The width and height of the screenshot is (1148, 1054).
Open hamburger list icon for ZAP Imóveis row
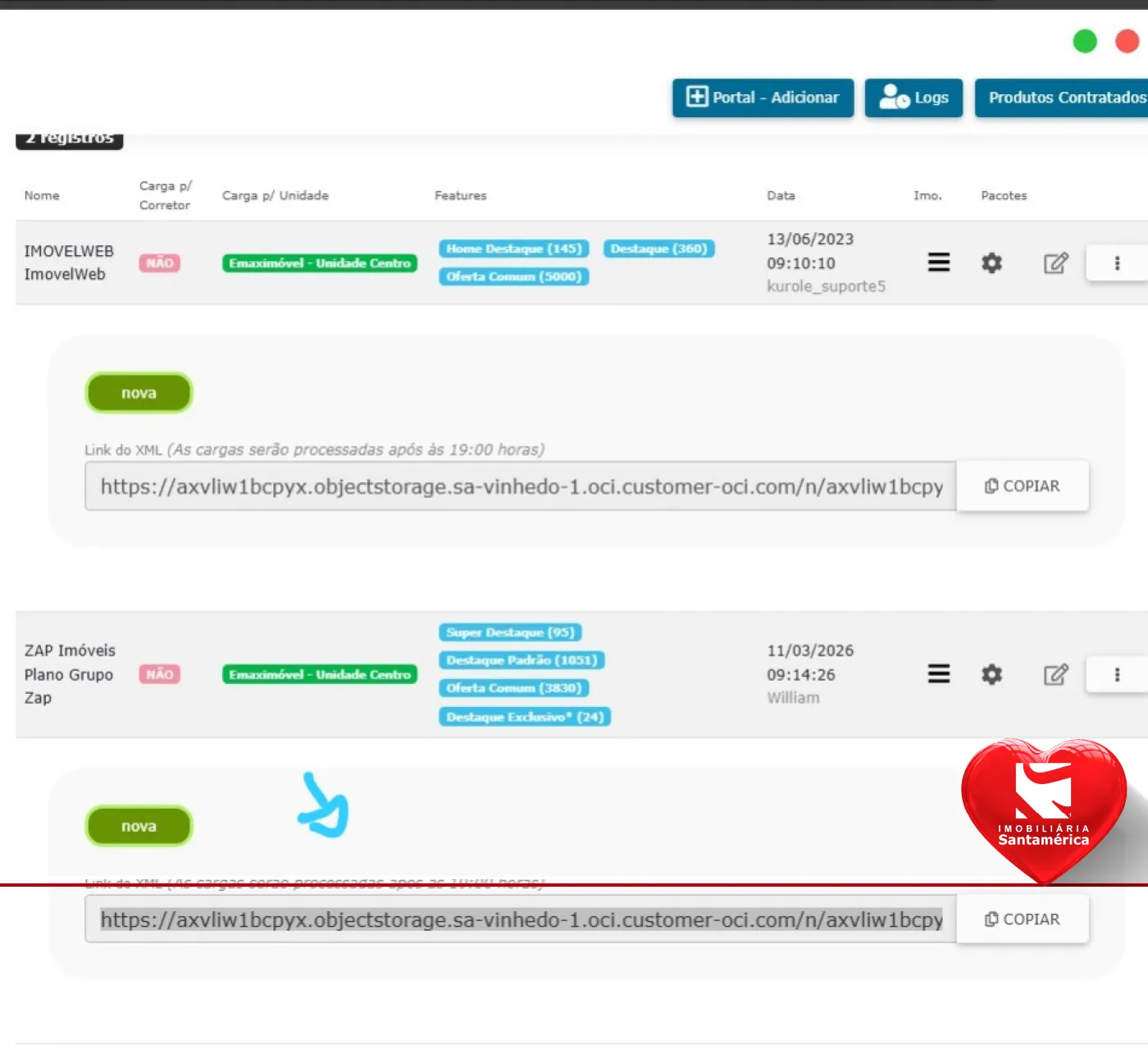point(938,674)
